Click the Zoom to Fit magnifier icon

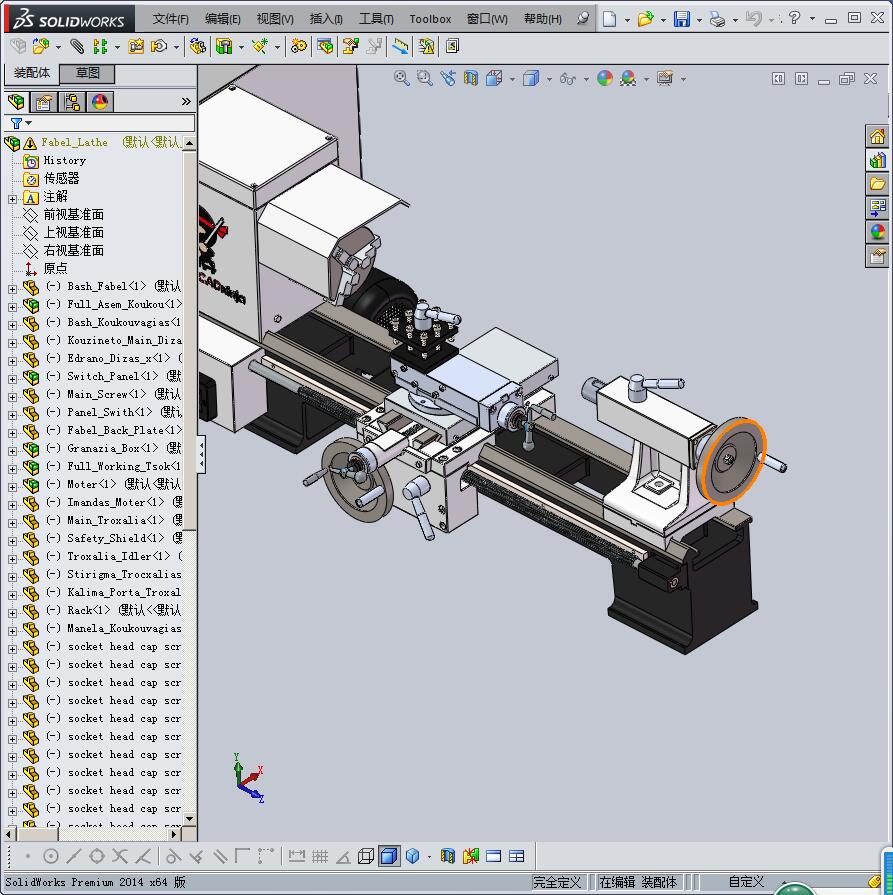point(401,78)
